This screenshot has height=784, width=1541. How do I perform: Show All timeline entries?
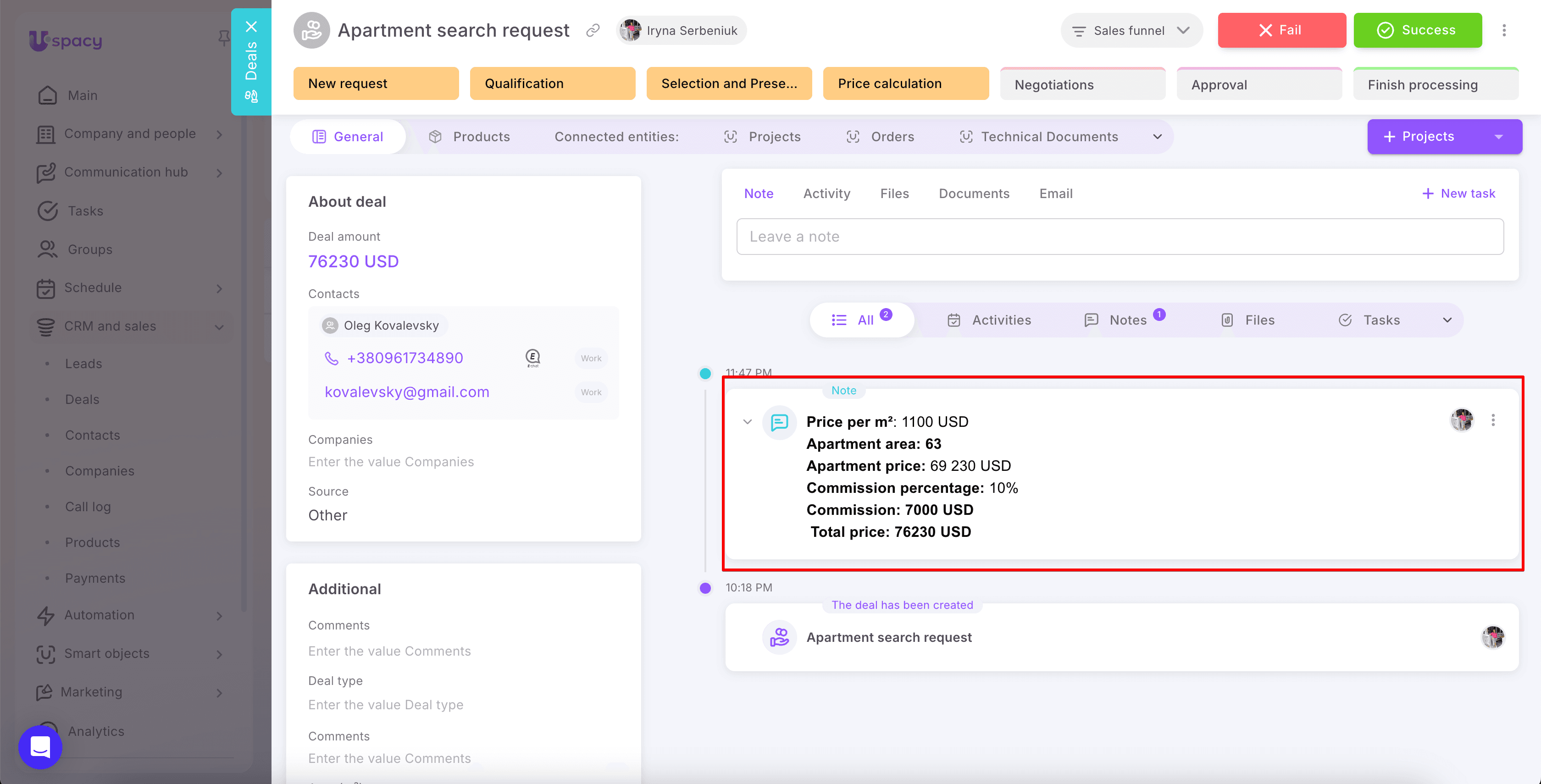click(862, 320)
